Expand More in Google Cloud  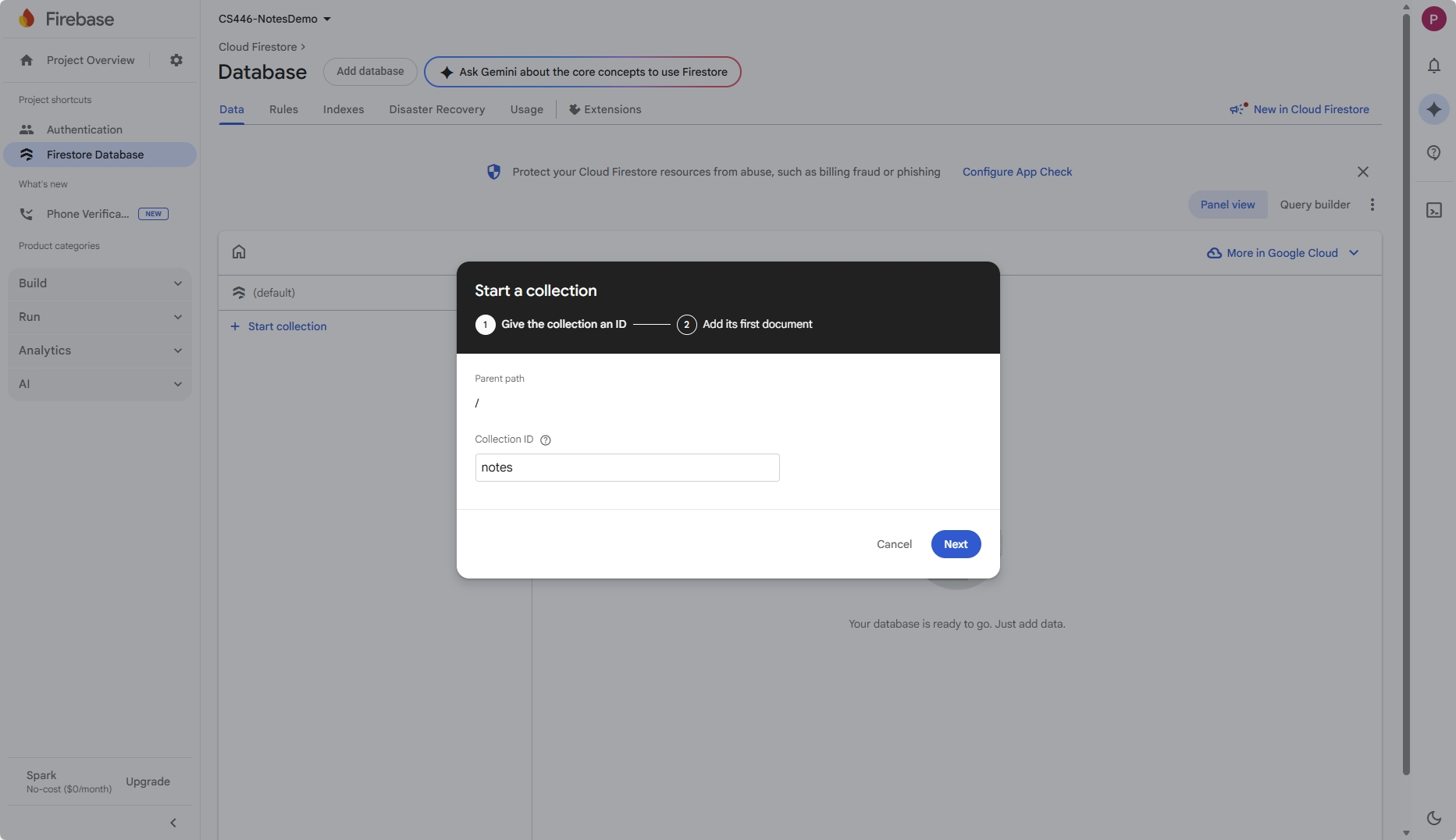(x=1283, y=253)
